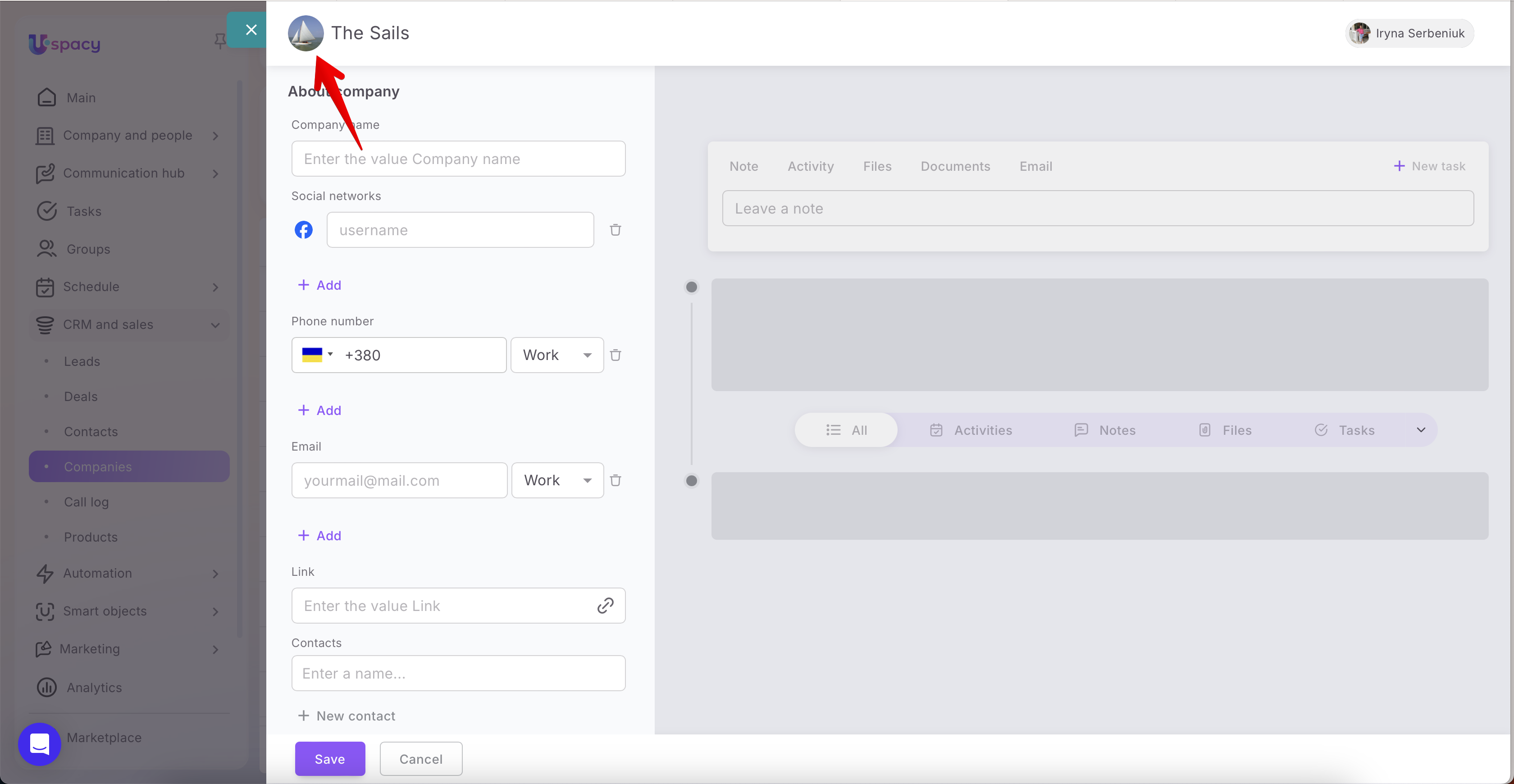Switch to the Activity tab
Image resolution: width=1514 pixels, height=784 pixels.
811,166
